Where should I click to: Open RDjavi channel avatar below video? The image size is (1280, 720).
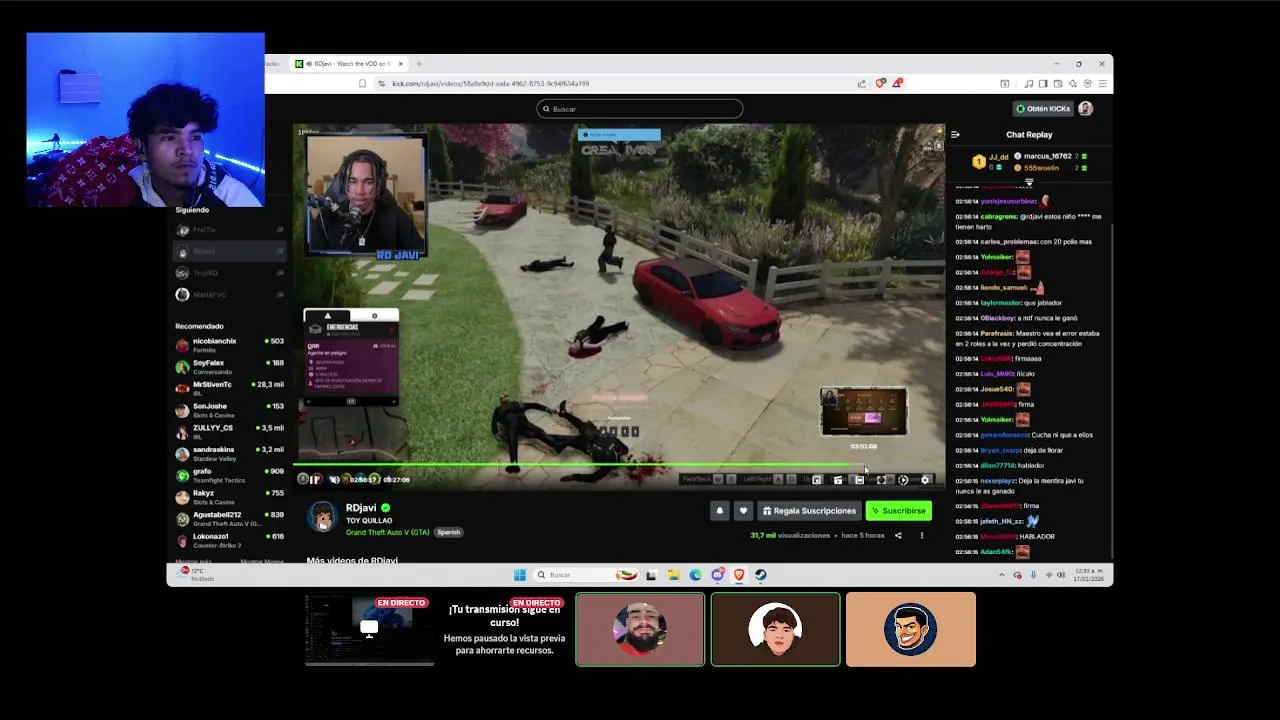pos(322,517)
